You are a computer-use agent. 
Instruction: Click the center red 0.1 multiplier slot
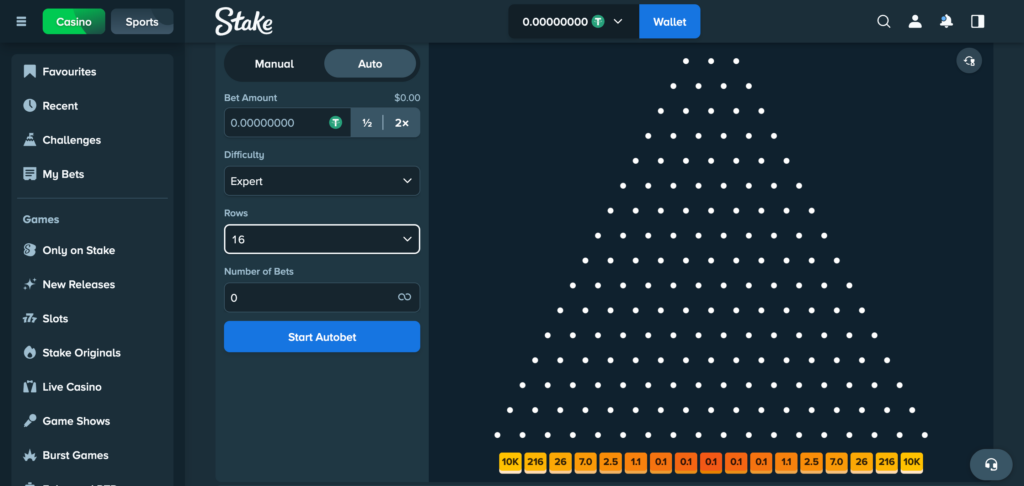click(711, 462)
